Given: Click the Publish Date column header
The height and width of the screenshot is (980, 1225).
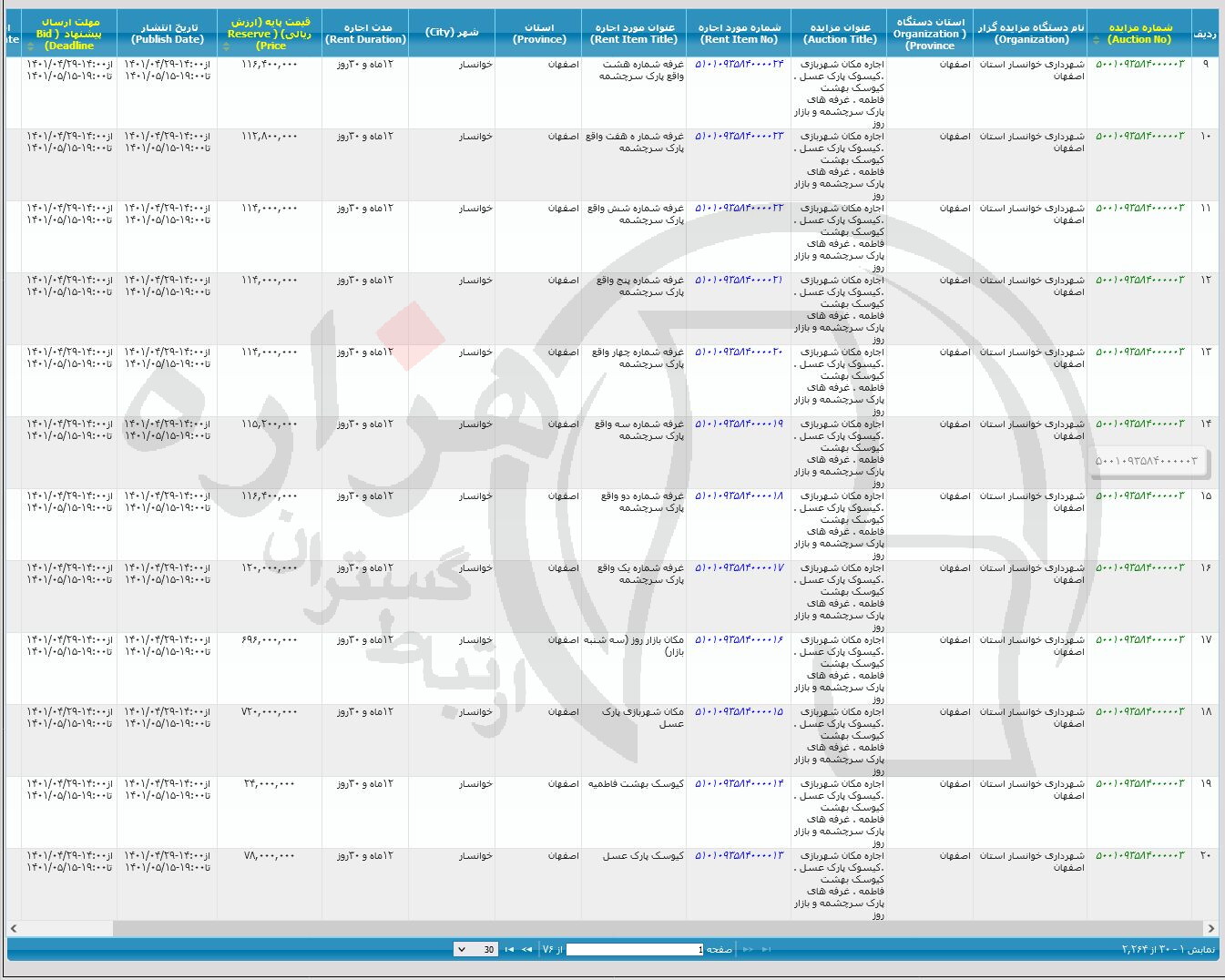Looking at the screenshot, I should click(168, 34).
